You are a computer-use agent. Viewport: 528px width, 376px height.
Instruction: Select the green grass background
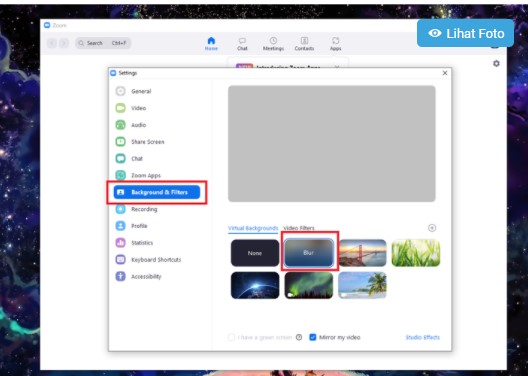[x=416, y=253]
